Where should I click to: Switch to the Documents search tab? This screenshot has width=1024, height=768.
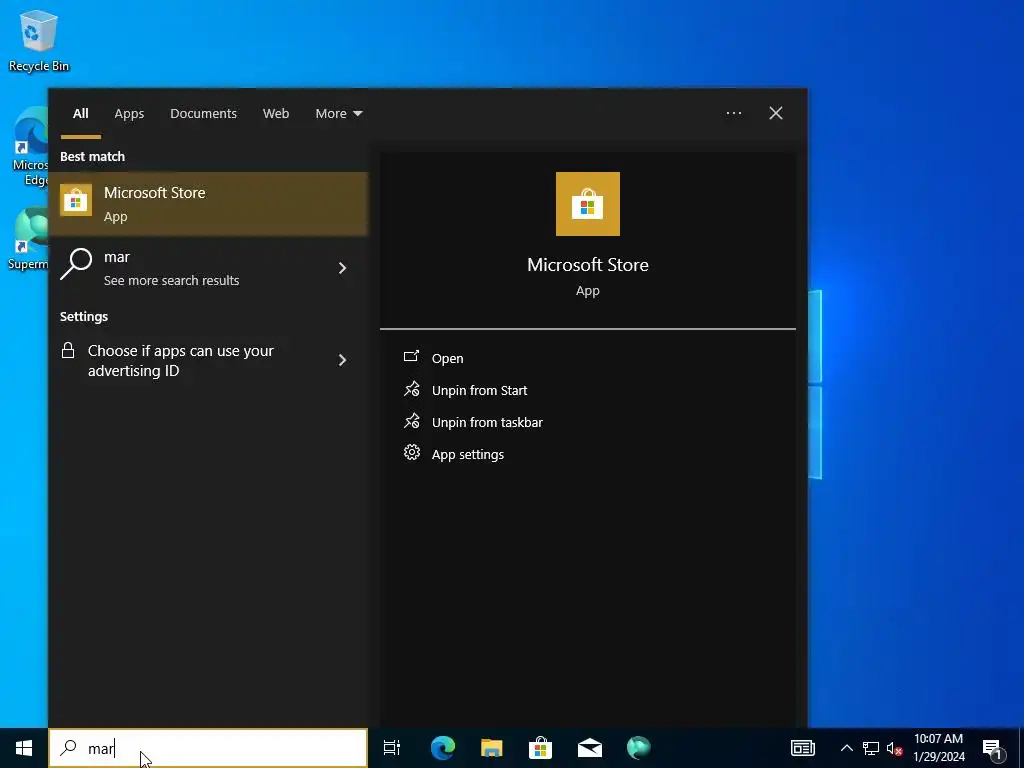point(203,114)
